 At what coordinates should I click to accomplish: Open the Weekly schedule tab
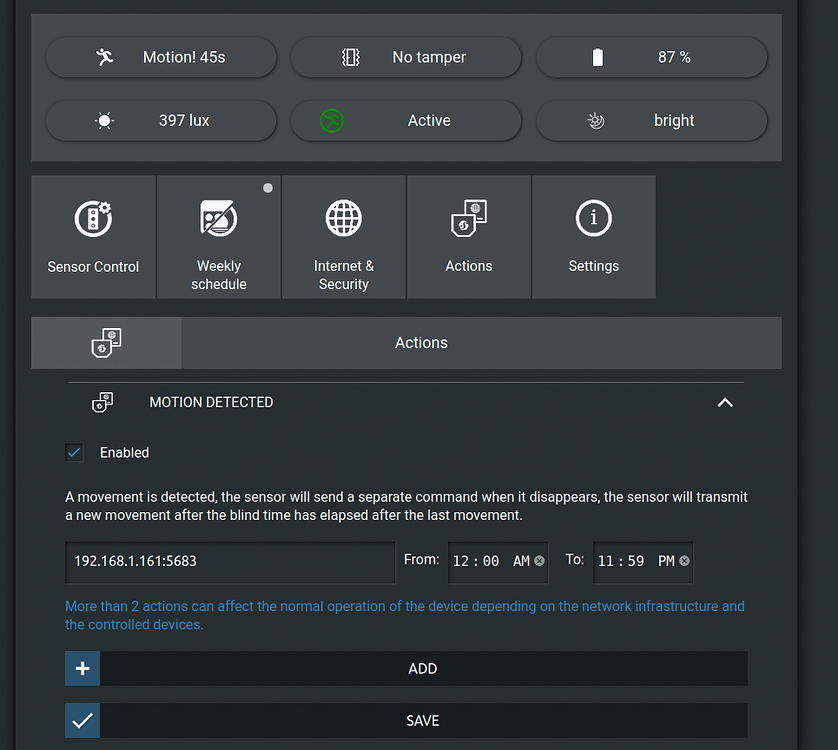pyautogui.click(x=218, y=237)
